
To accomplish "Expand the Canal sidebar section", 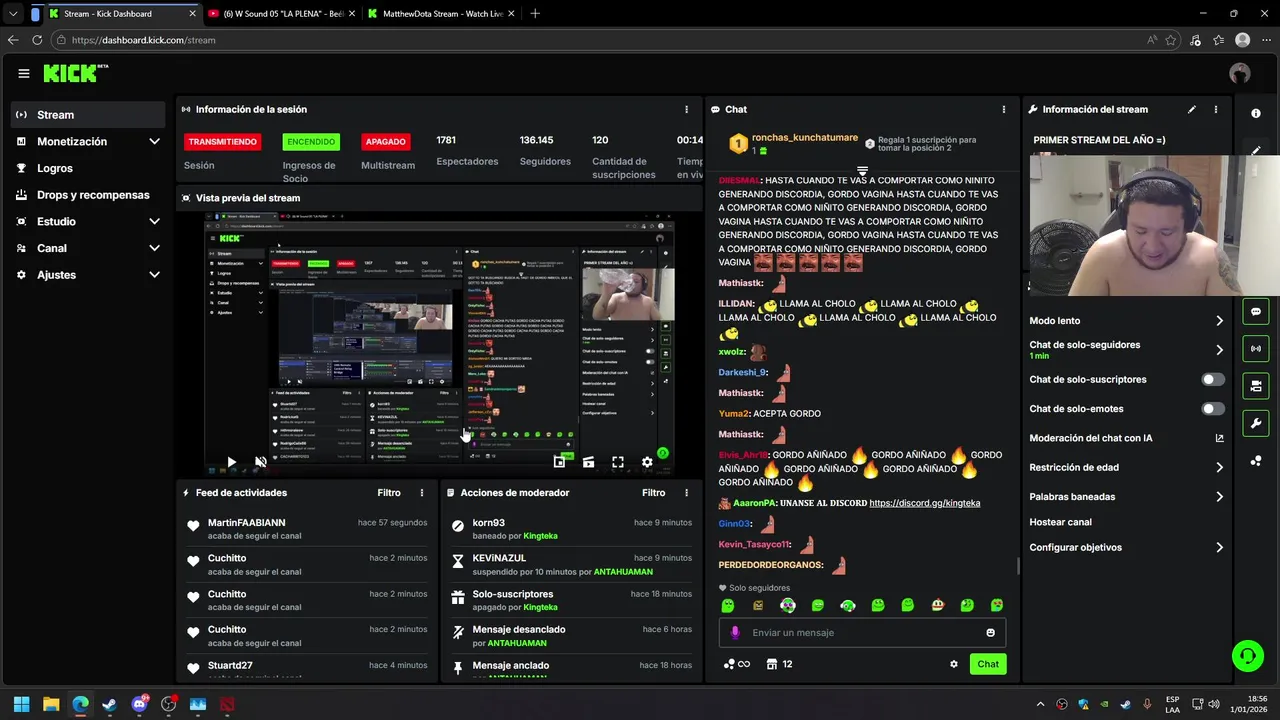I will coord(154,248).
